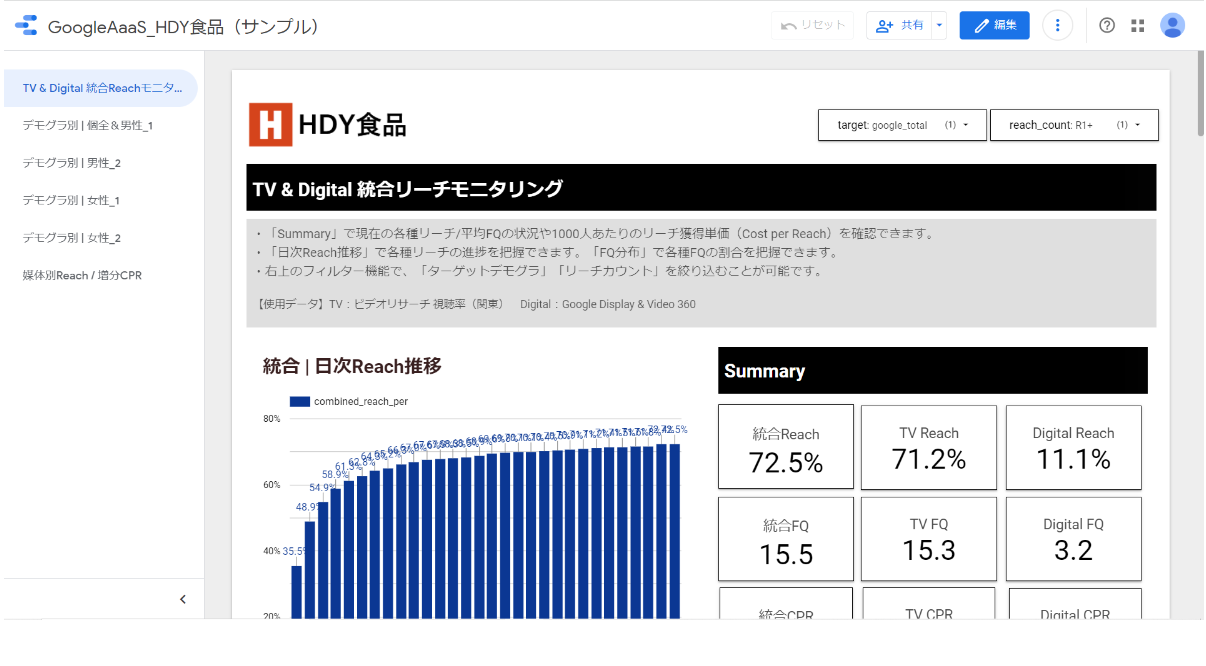Go to デモグラ別 | 個全＆男性_1 page
Viewport: 1206px width, 666px height.
(x=88, y=125)
